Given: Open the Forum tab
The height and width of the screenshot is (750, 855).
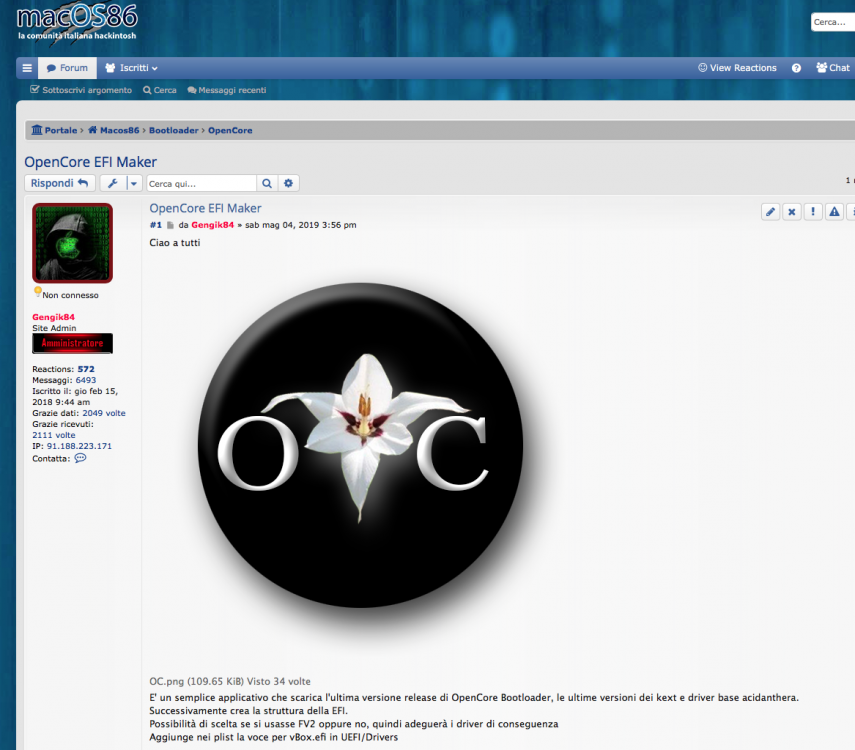Looking at the screenshot, I should tap(67, 68).
